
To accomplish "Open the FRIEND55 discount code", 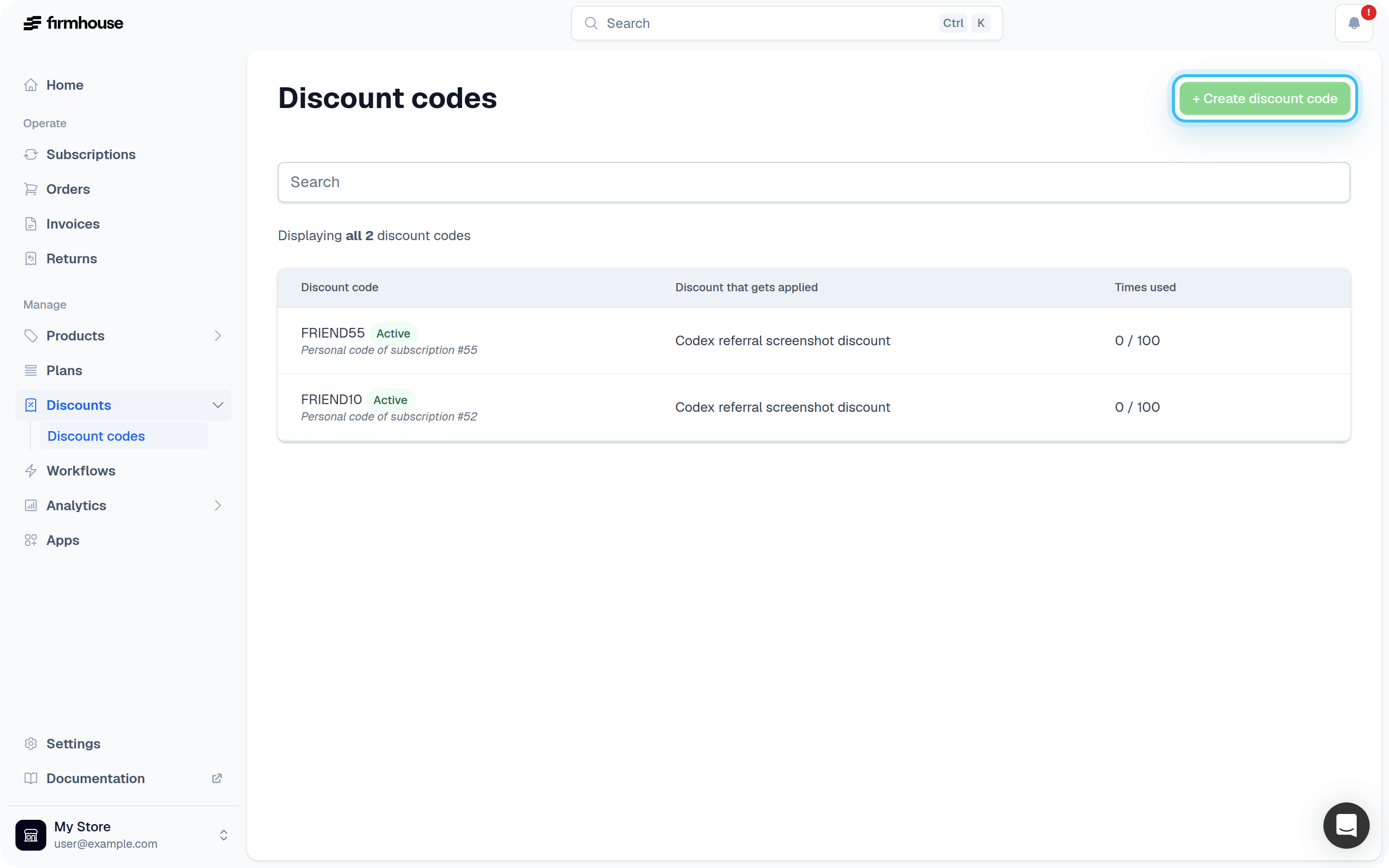I will click(333, 333).
